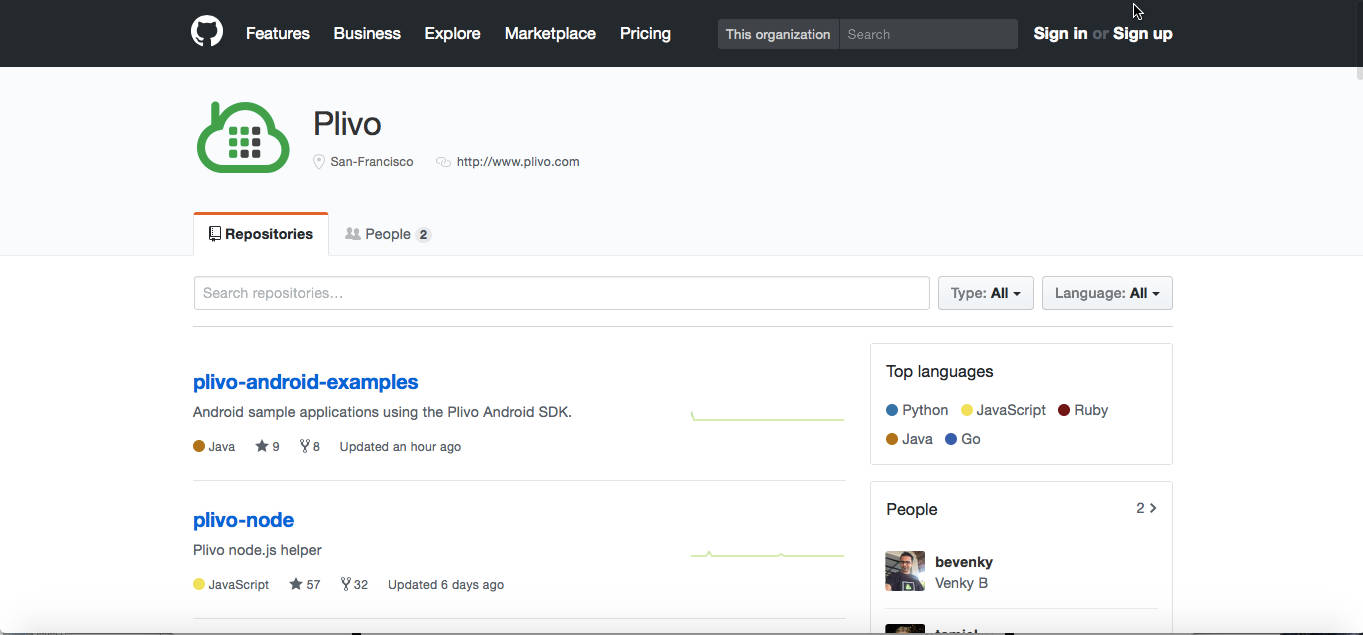The image size is (1363, 635).
Task: Click the Search repositories input field
Action: tap(560, 293)
